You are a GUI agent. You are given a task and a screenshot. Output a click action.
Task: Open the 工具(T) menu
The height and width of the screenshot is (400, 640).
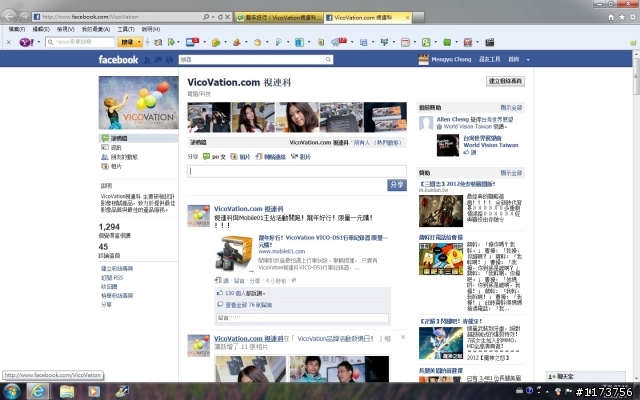[126, 29]
